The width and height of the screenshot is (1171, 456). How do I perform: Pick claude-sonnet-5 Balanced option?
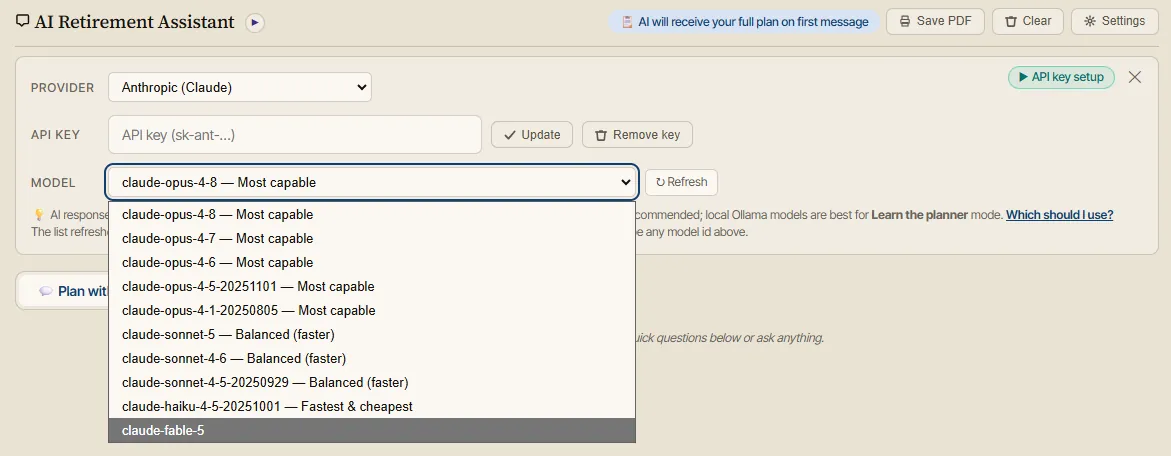pyautogui.click(x=372, y=334)
